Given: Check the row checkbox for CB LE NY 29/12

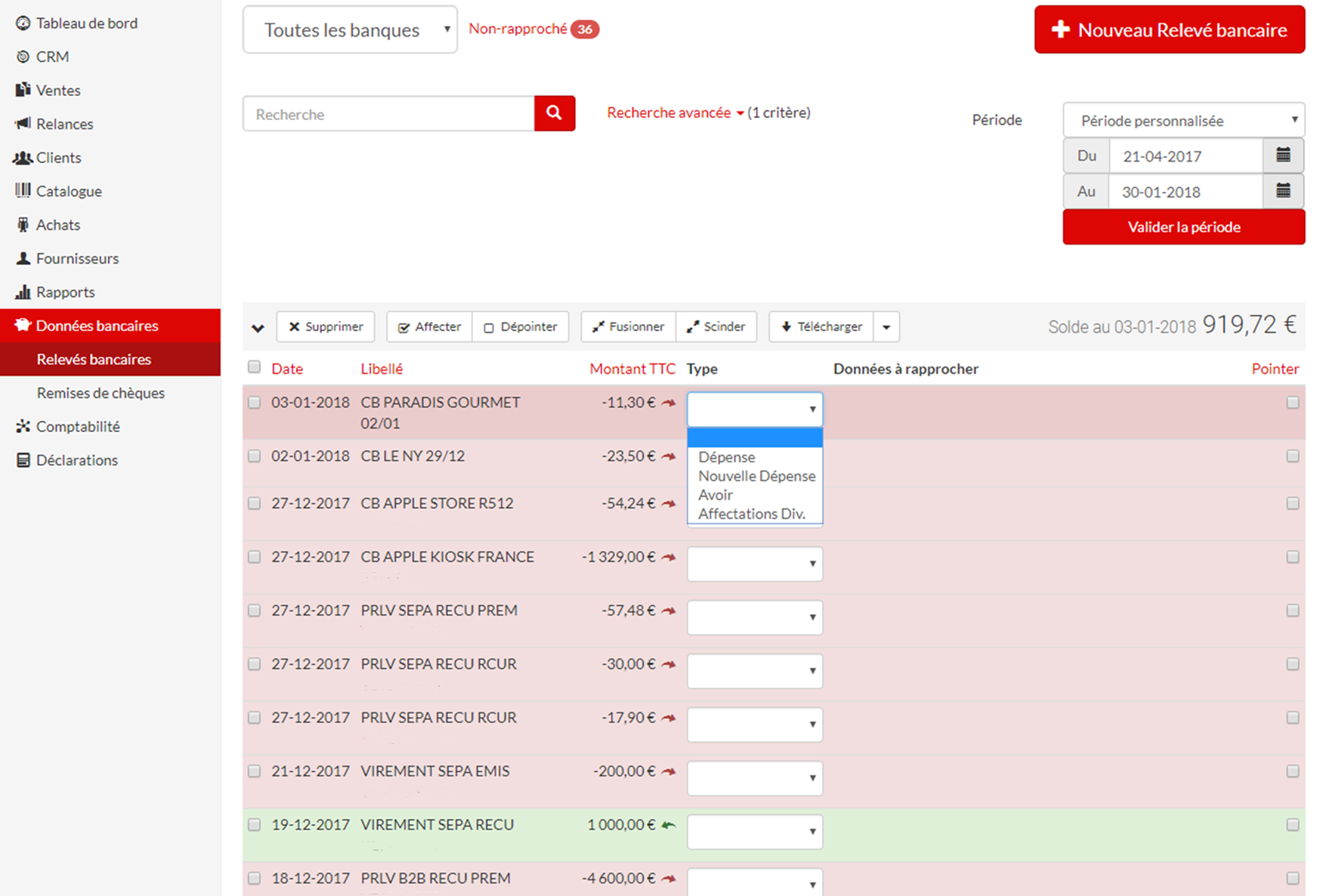Looking at the screenshot, I should tap(254, 456).
